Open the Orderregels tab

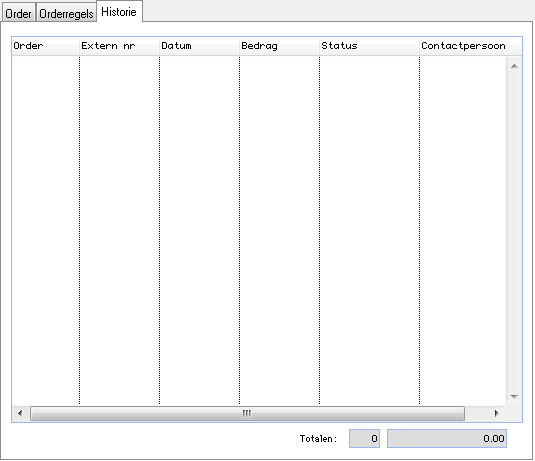(66, 13)
